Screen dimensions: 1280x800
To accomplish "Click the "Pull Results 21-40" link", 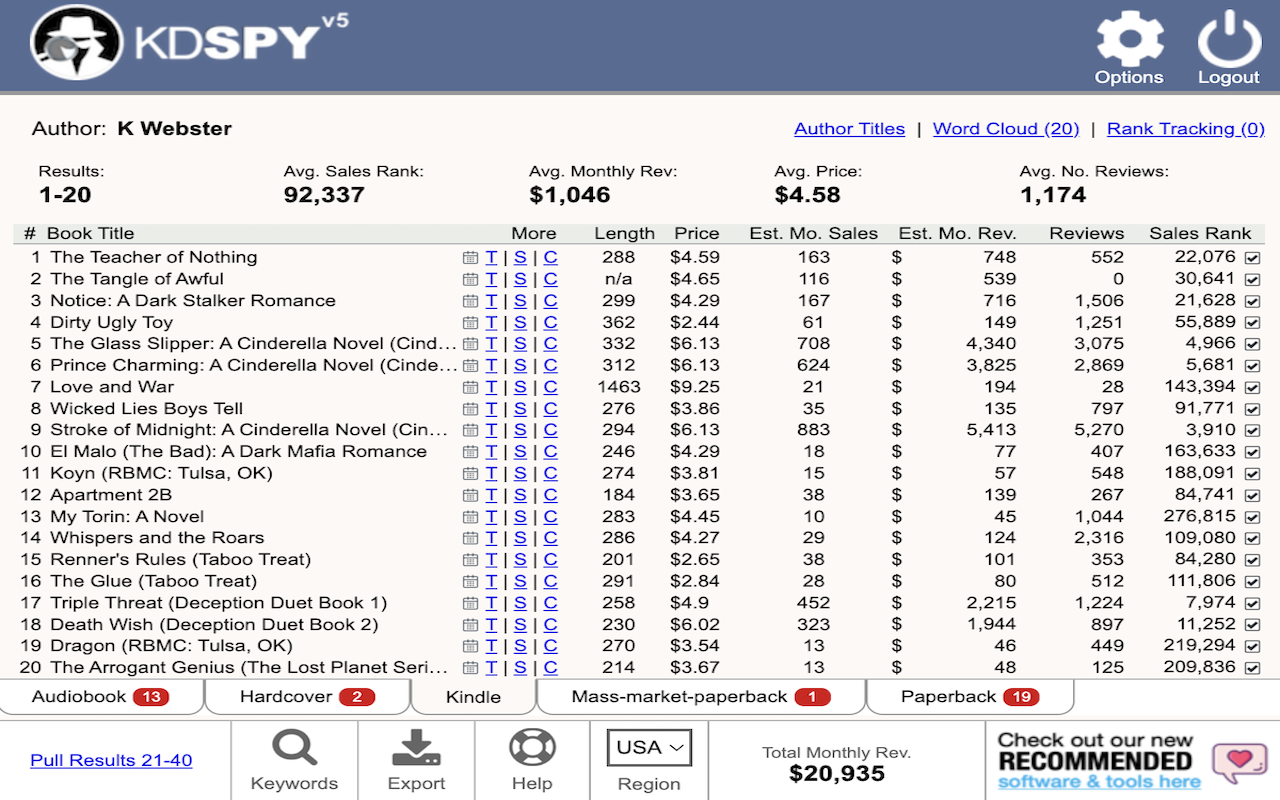I will click(x=110, y=760).
